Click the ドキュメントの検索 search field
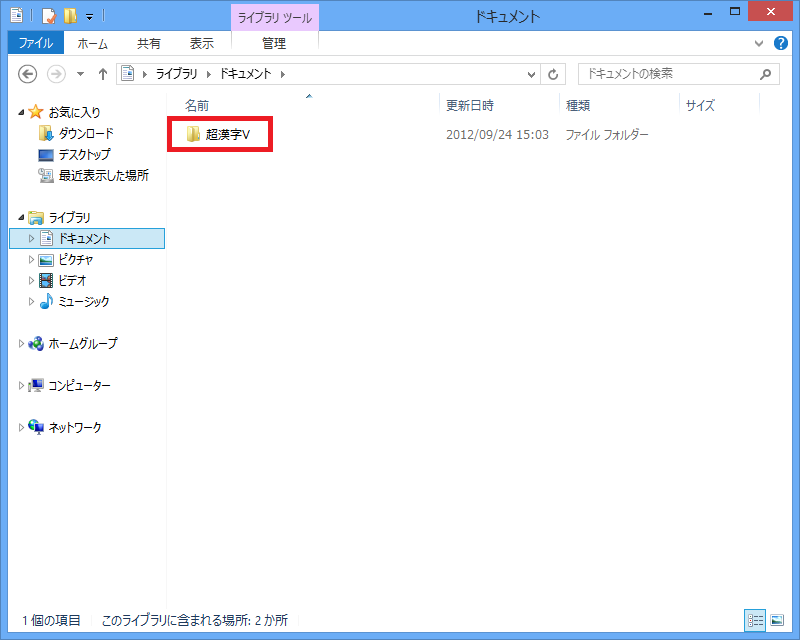This screenshot has width=800, height=640. (x=665, y=74)
